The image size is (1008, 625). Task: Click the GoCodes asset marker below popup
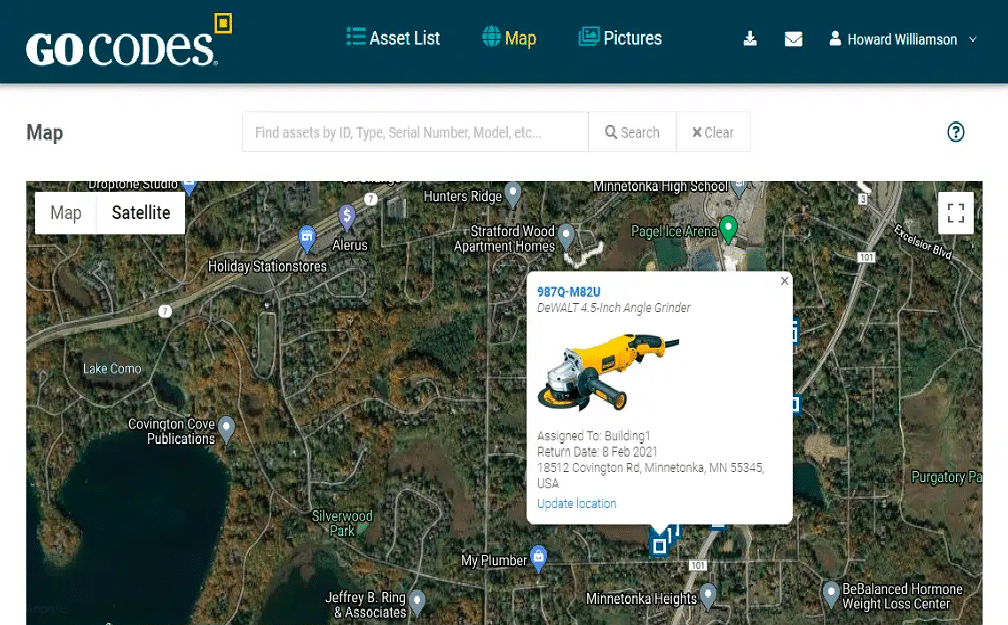659,545
